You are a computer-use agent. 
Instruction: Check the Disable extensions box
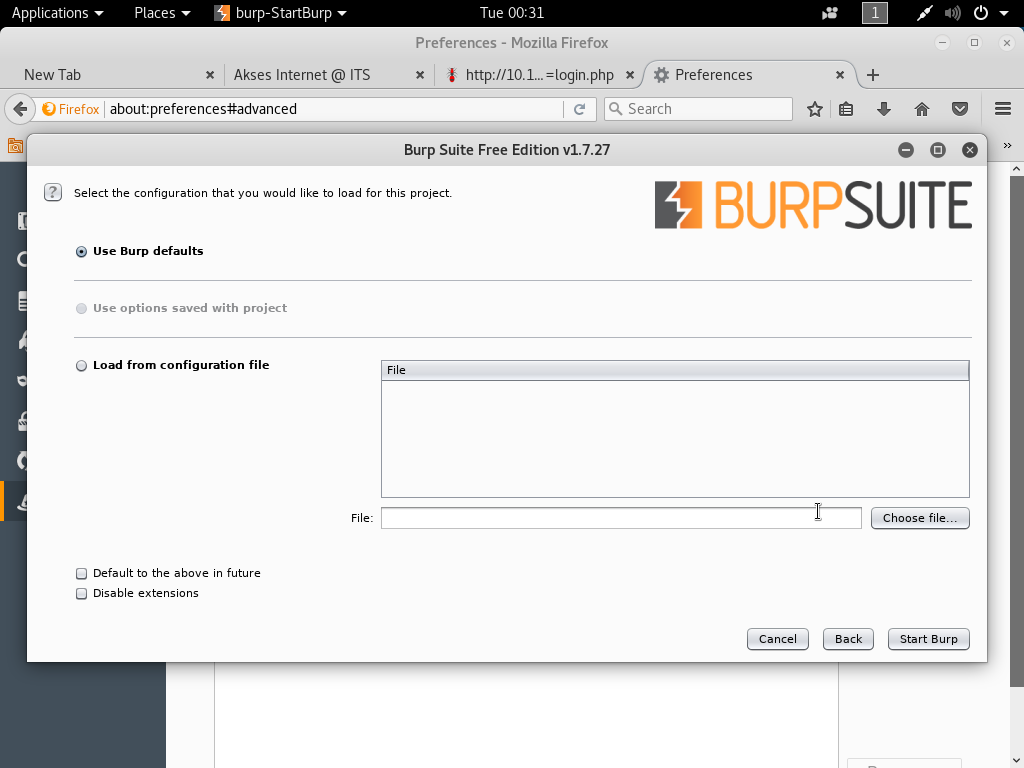pos(82,594)
